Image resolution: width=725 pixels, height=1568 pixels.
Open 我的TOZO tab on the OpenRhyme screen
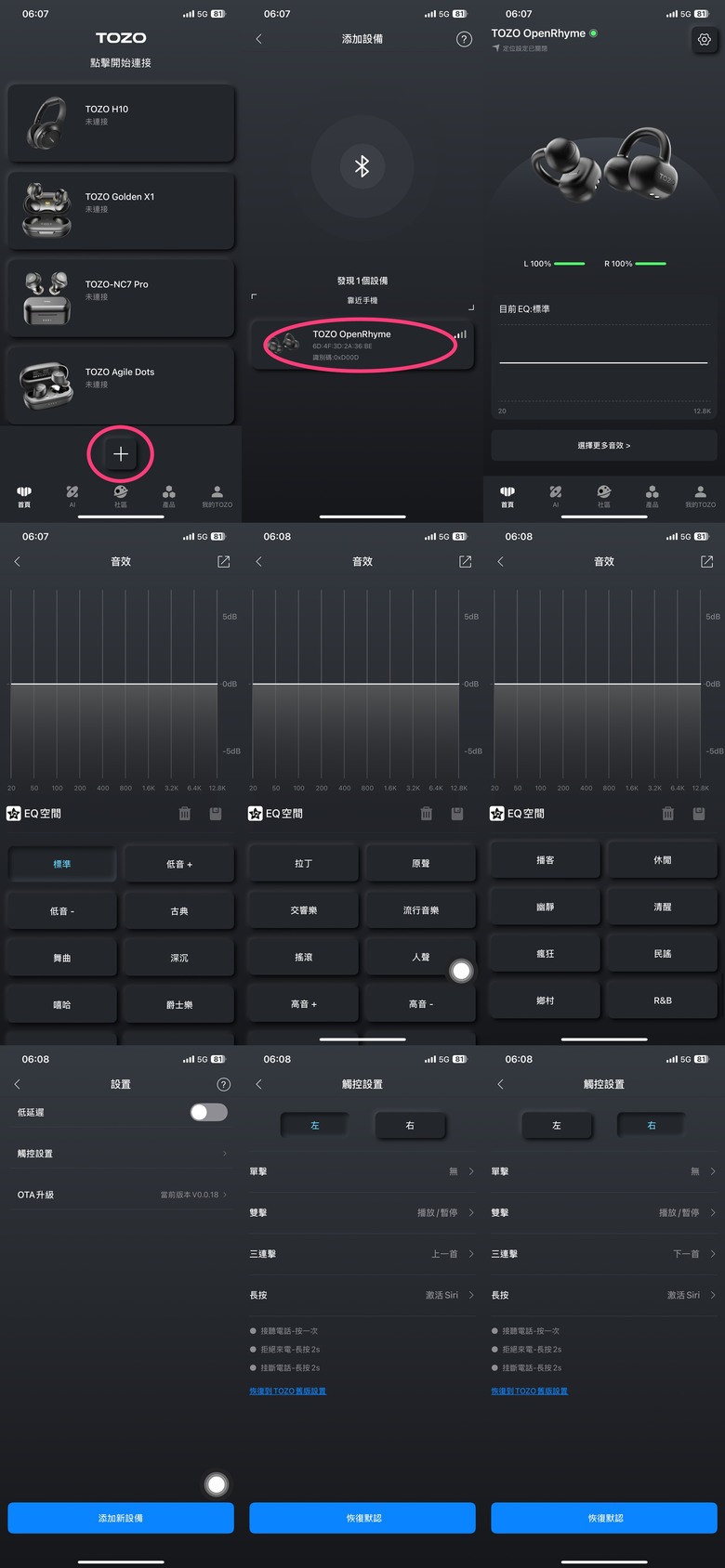pos(700,496)
